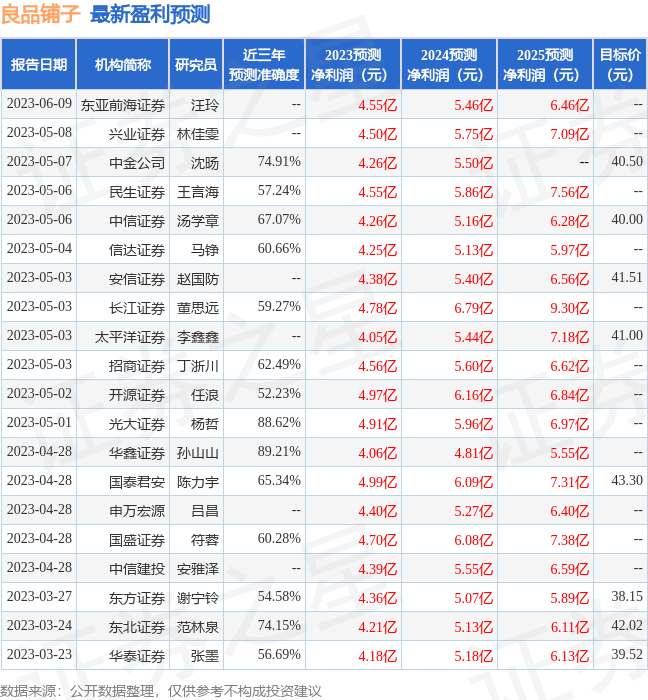Select the date 2023-06-09 cell

(39, 104)
